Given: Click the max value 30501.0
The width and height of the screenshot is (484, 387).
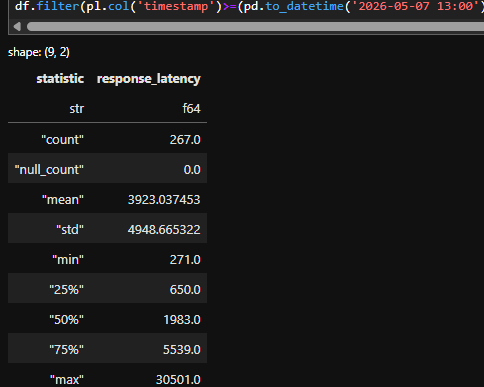Looking at the screenshot, I should click(178, 380).
